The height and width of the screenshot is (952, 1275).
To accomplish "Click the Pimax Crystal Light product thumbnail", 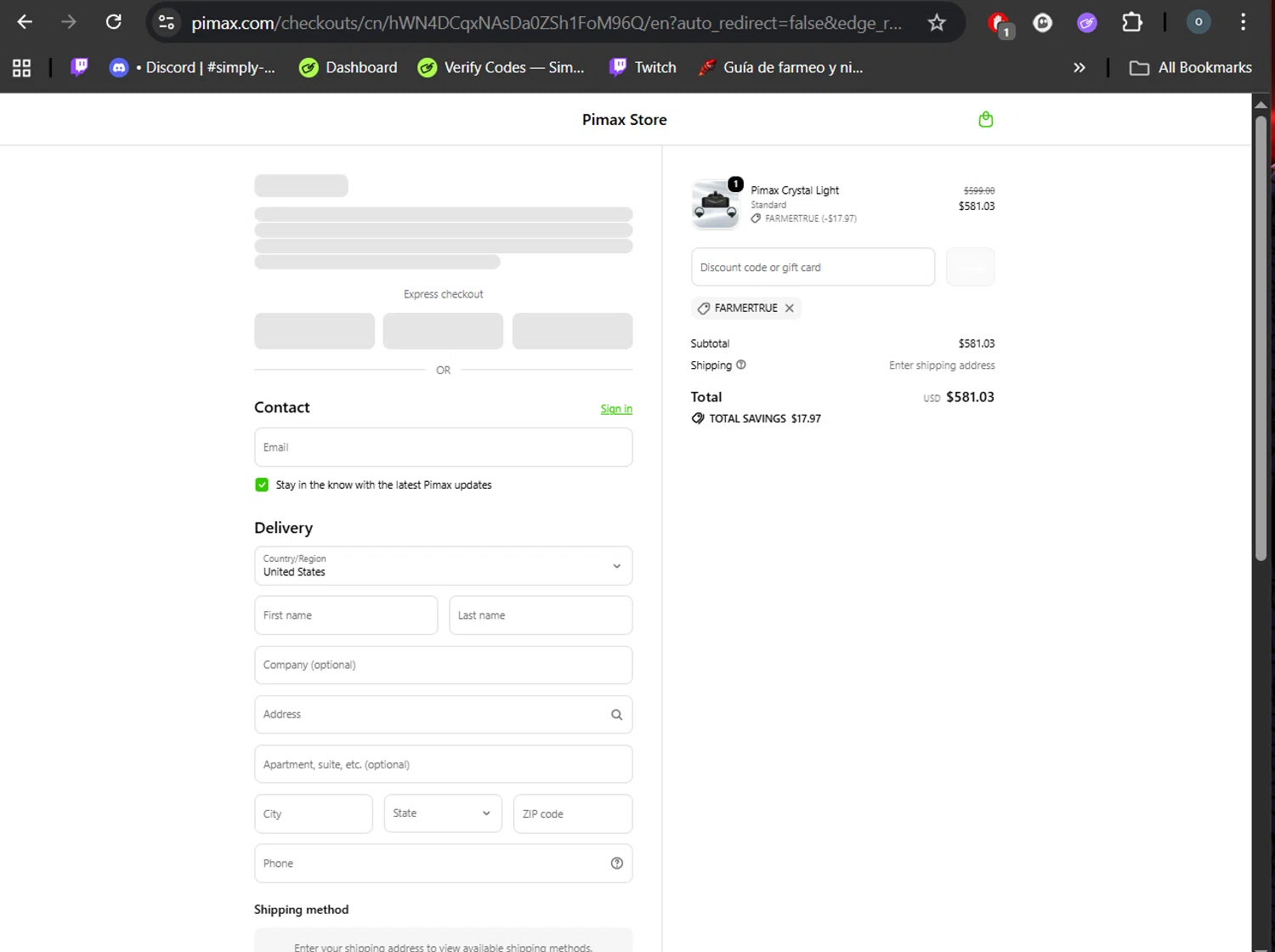I will pos(716,205).
